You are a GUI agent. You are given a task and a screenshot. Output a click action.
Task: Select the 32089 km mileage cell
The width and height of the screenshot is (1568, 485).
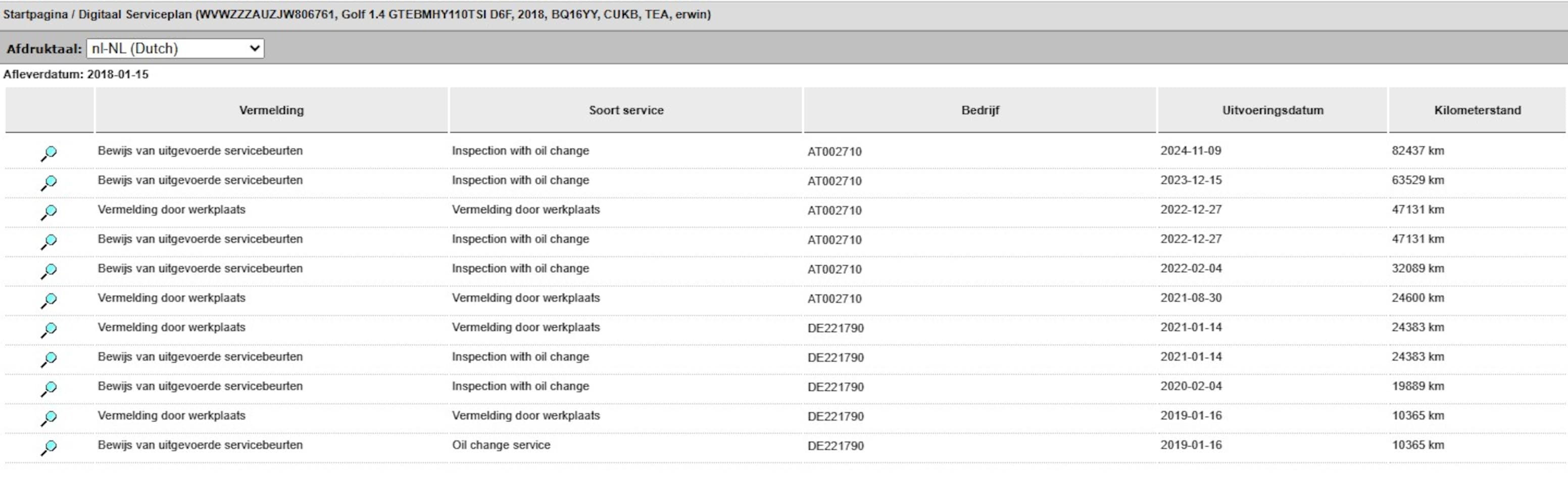[x=1417, y=268]
